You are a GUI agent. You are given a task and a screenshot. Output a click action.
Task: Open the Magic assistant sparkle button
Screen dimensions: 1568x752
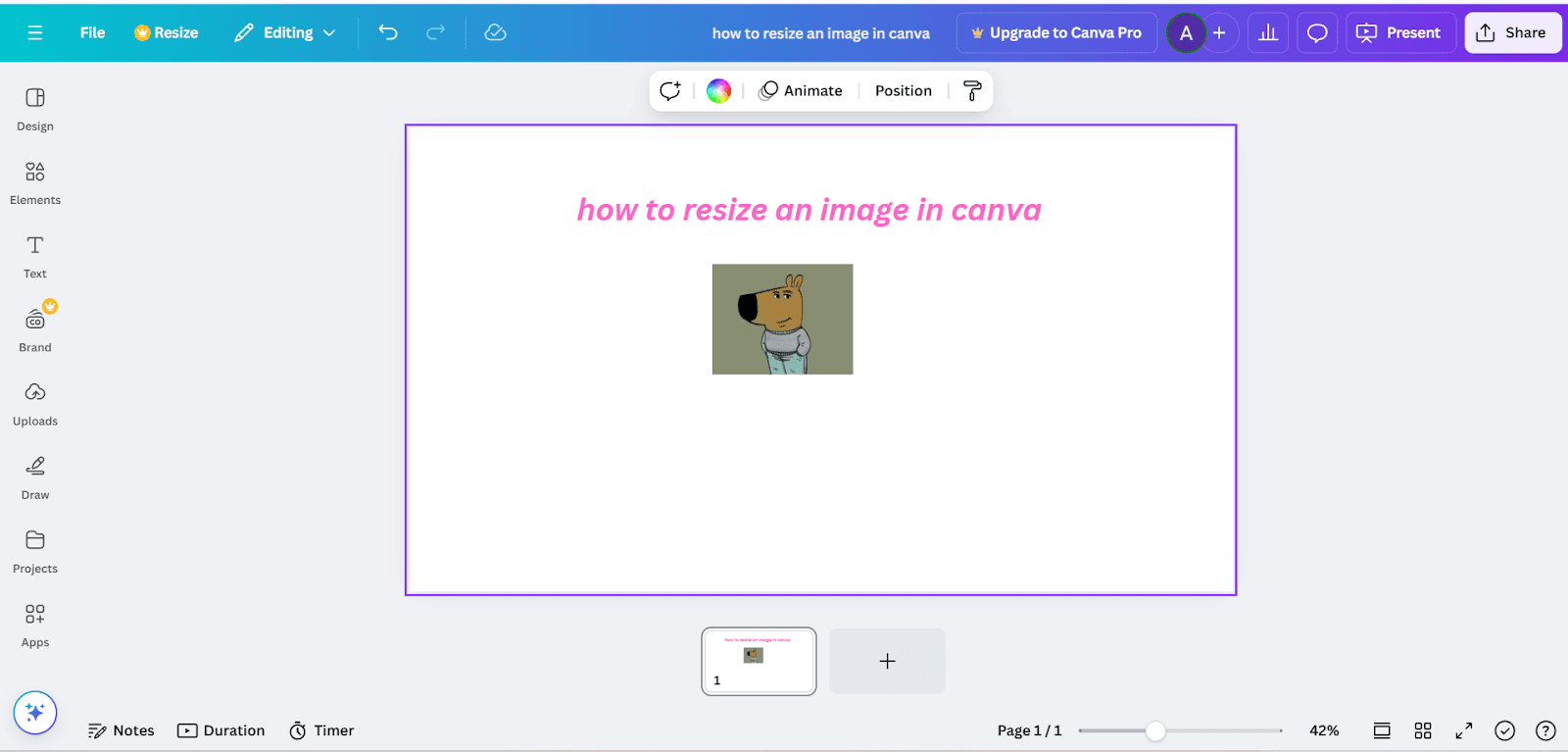click(x=35, y=713)
